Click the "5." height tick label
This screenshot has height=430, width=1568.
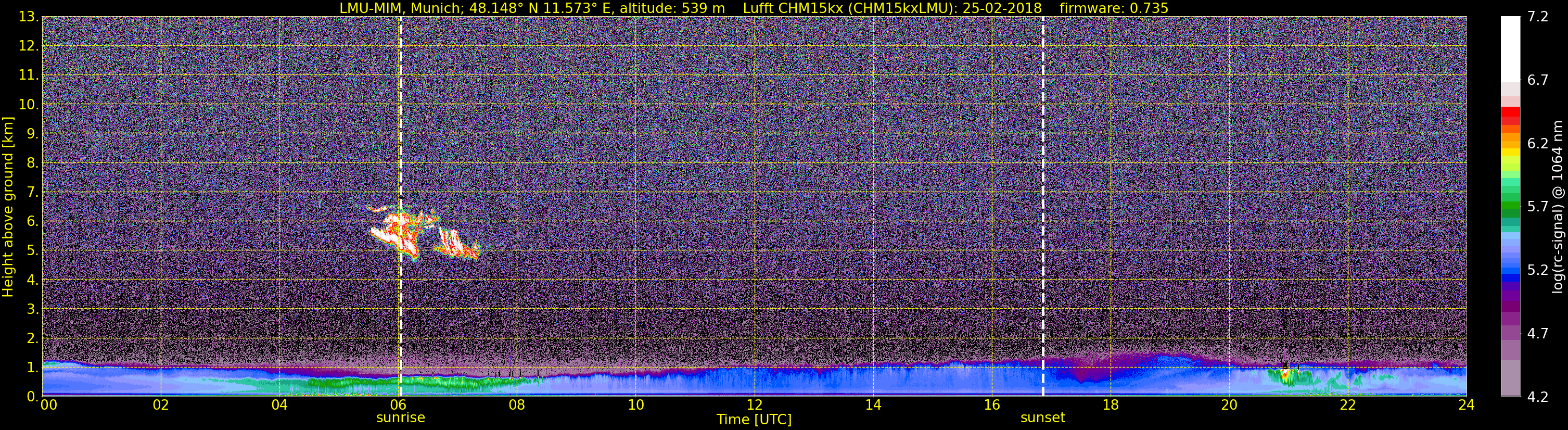(x=32, y=250)
